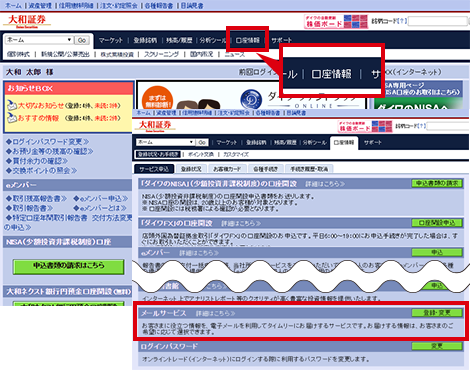Click 登録・変更 button for メールサービス
This screenshot has width=470, height=370.
437,313
